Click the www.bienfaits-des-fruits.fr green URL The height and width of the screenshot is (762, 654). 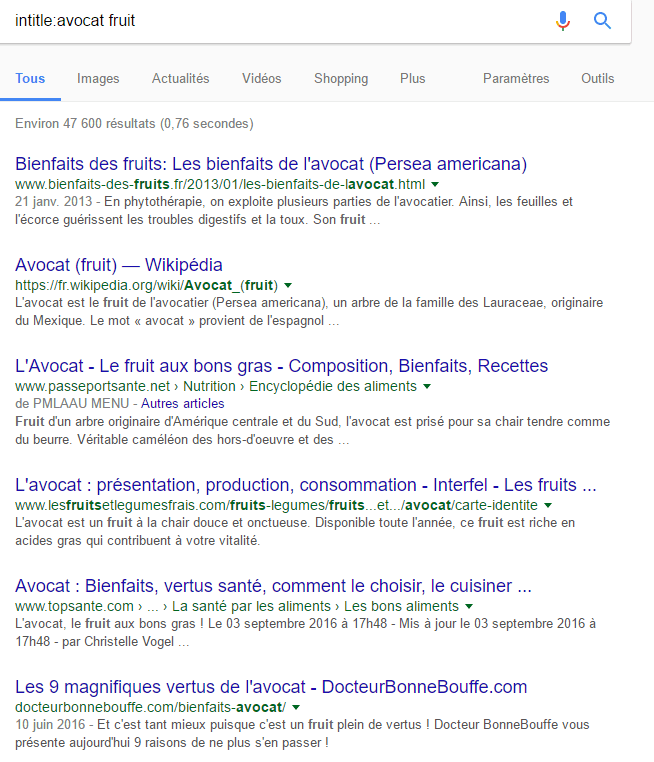[x=220, y=185]
